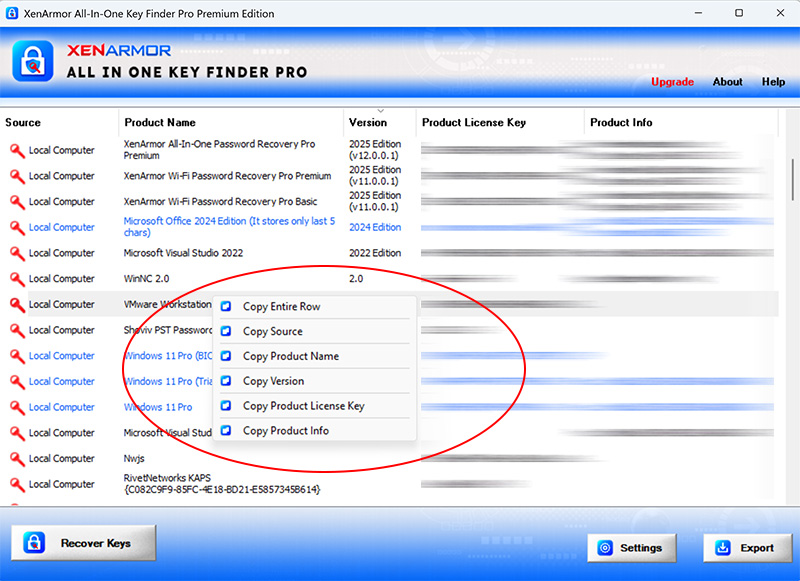Click the vertical scrollbar thumb of the key list
This screenshot has width=800, height=581.
pos(792,180)
